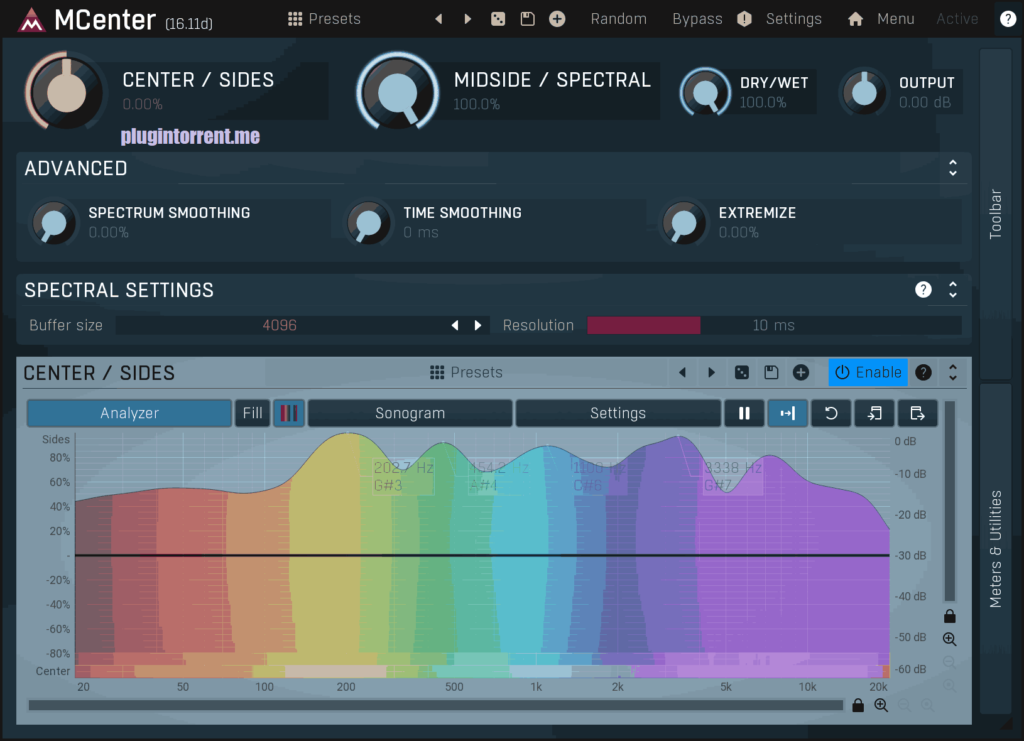Click the Output gain knob

coord(864,92)
